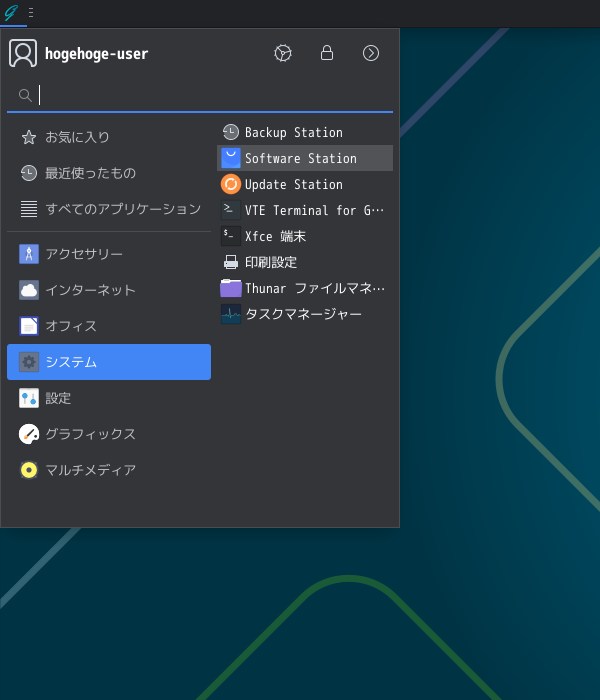Viewport: 600px width, 700px height.
Task: Show すべてのアプリケーション list
Action: coord(109,208)
